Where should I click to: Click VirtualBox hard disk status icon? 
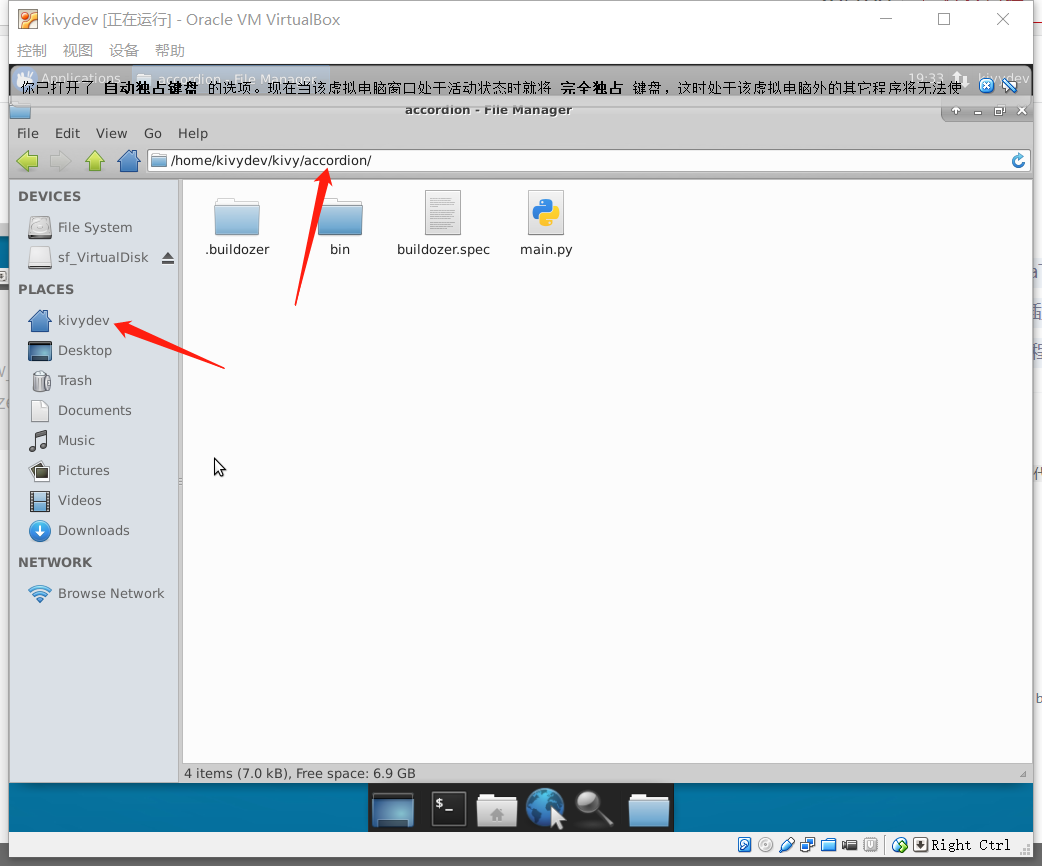point(744,845)
